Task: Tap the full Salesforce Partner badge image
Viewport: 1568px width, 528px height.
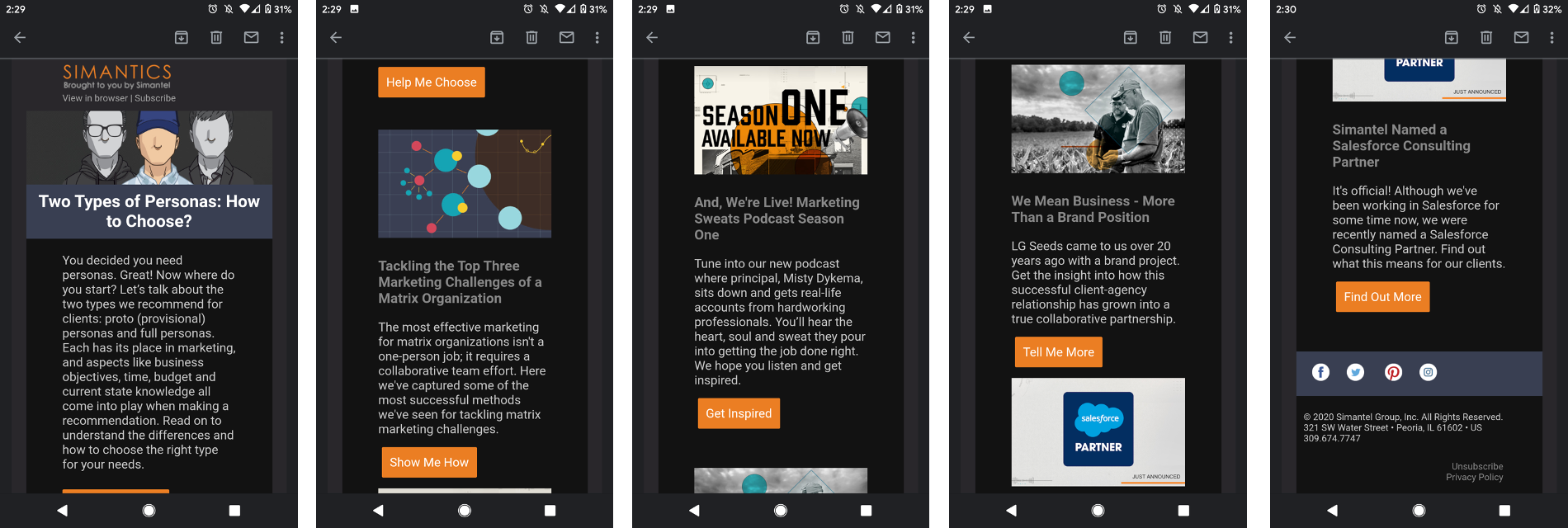Action: click(x=1098, y=432)
